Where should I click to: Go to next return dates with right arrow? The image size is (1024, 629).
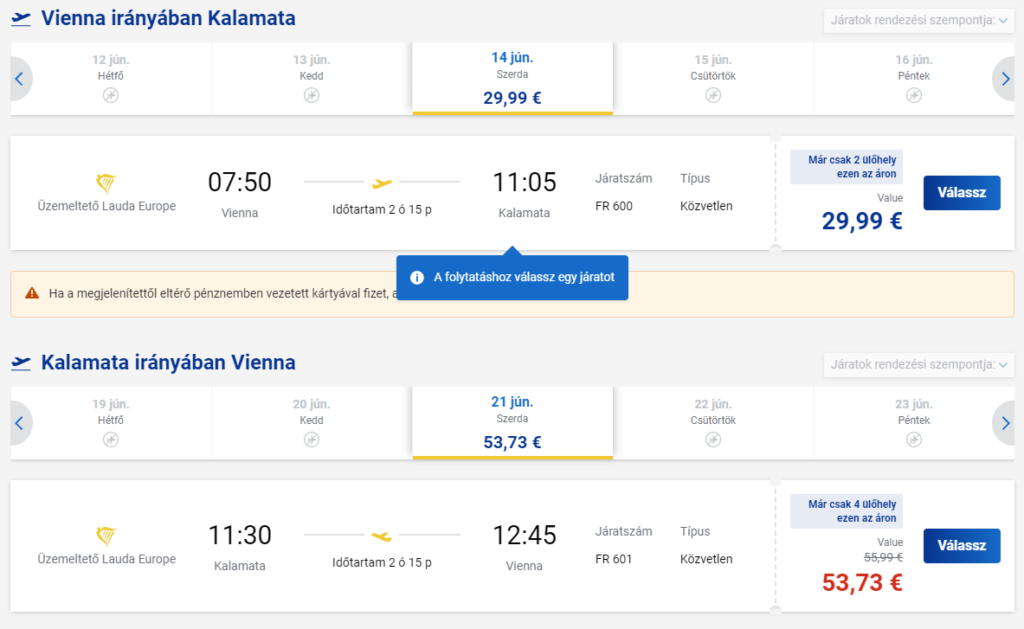(x=1004, y=423)
